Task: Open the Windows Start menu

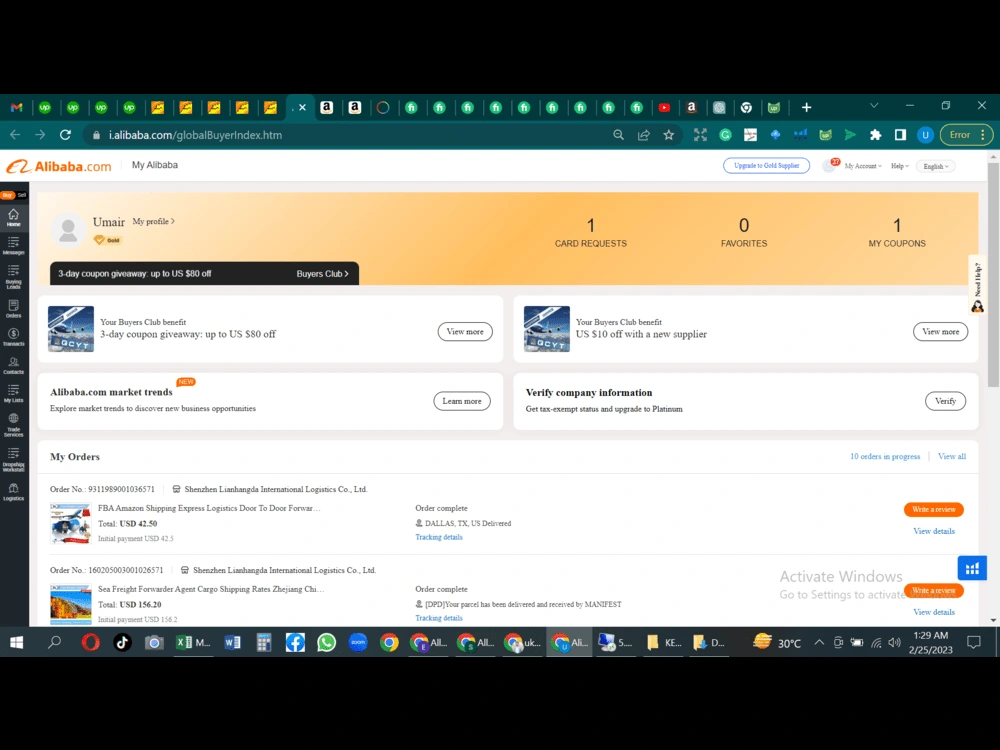Action: pos(16,642)
